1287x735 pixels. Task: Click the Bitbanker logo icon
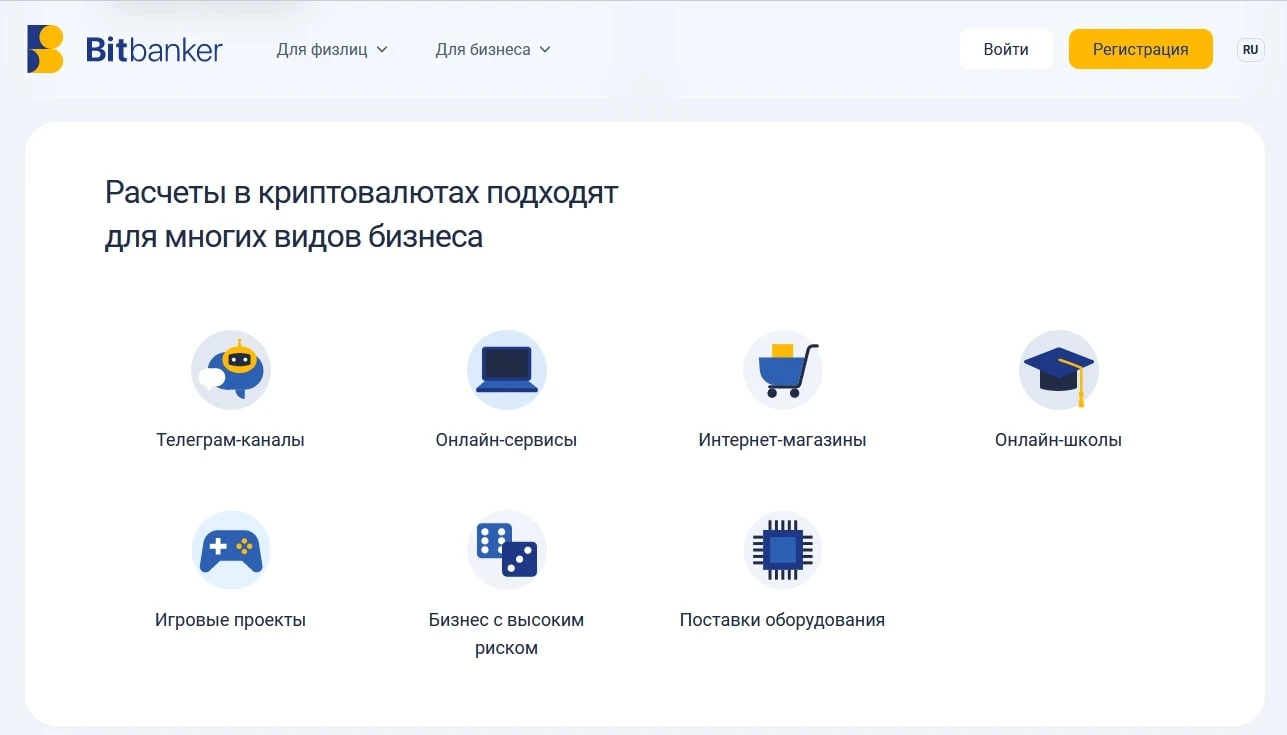click(45, 49)
